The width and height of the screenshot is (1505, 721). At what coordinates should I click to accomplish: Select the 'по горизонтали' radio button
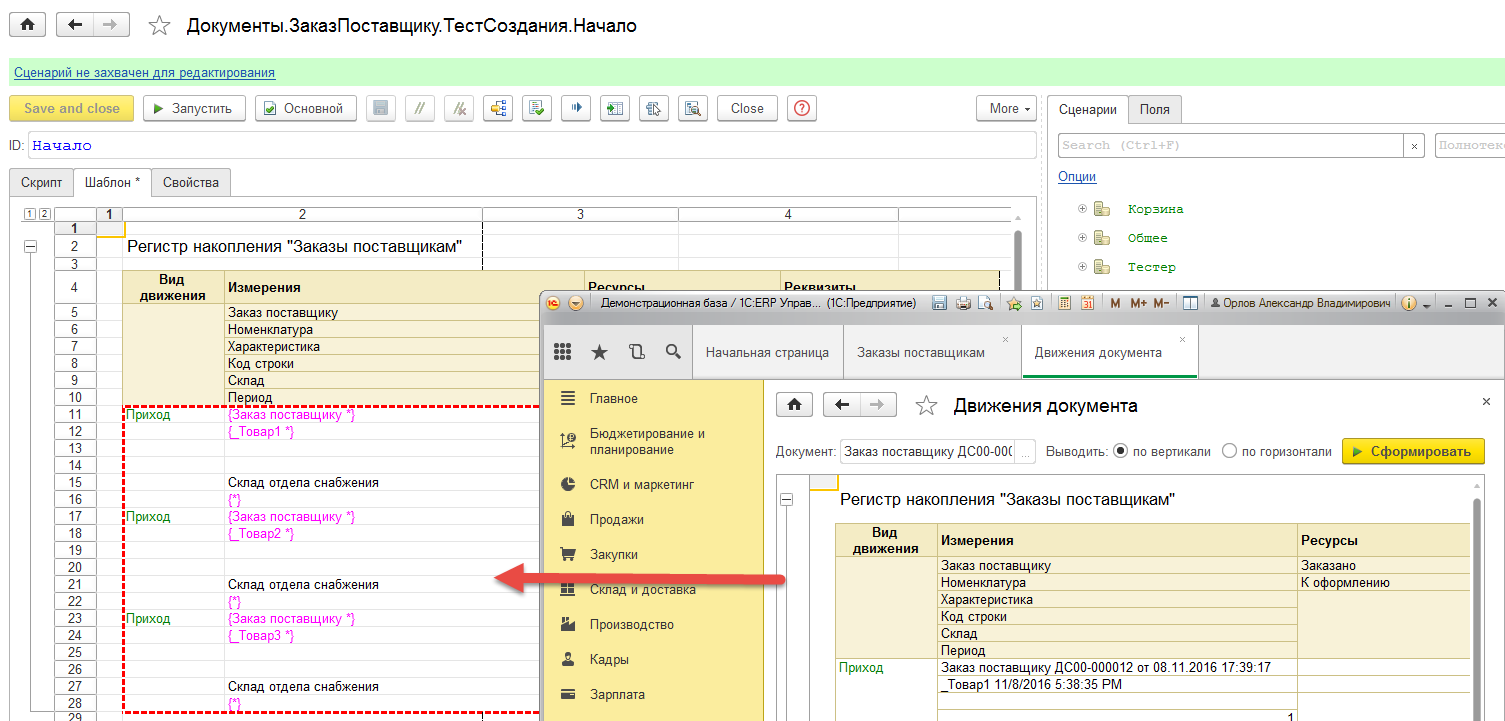[x=1229, y=451]
